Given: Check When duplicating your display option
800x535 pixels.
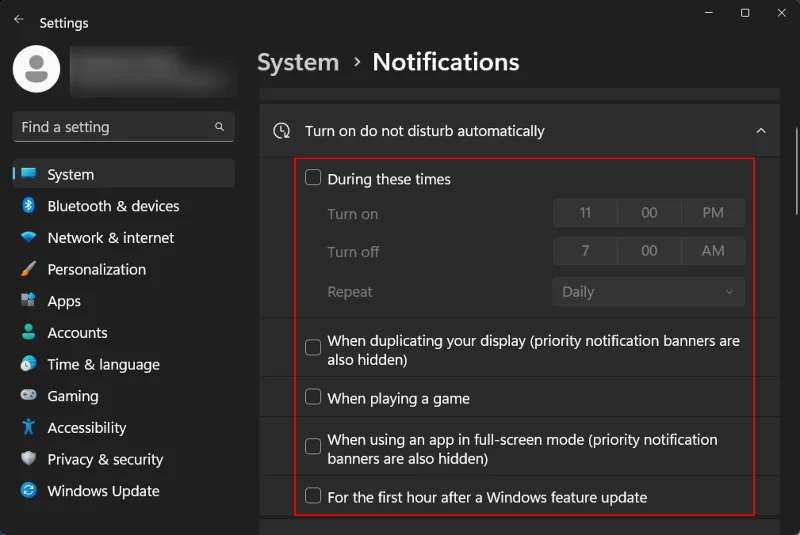Looking at the screenshot, I should tap(313, 347).
